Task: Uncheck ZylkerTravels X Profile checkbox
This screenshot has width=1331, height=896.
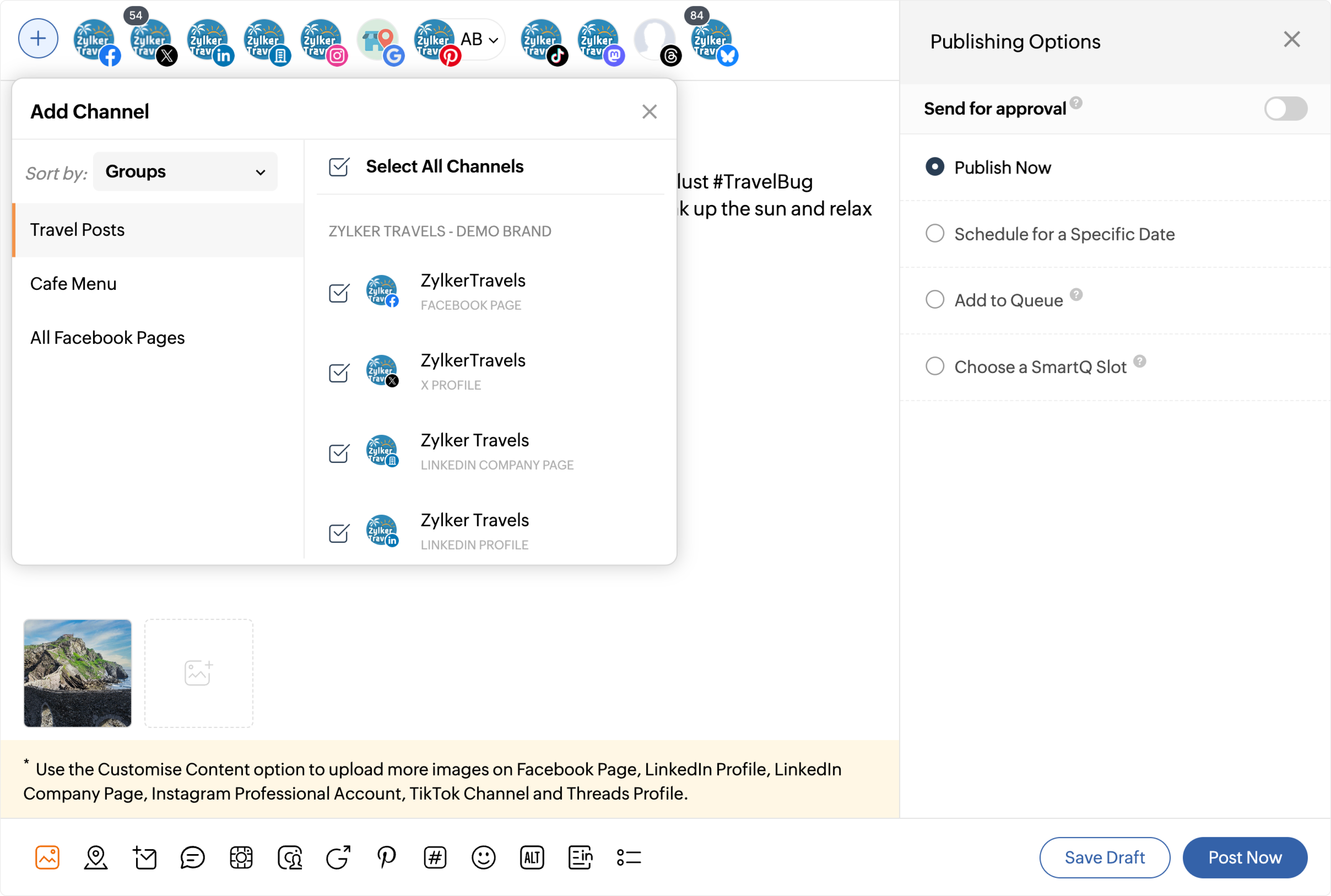Action: [339, 373]
